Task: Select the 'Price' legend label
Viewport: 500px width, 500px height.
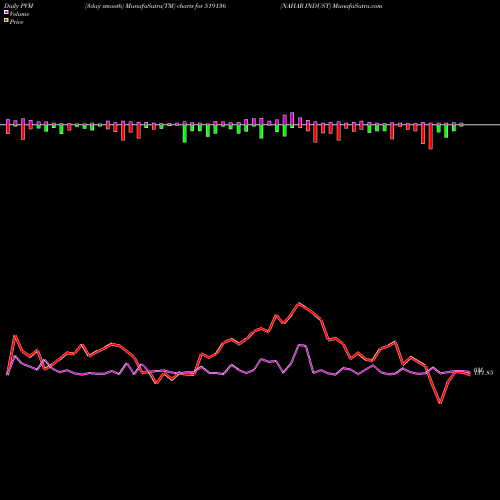Action: pos(16,22)
